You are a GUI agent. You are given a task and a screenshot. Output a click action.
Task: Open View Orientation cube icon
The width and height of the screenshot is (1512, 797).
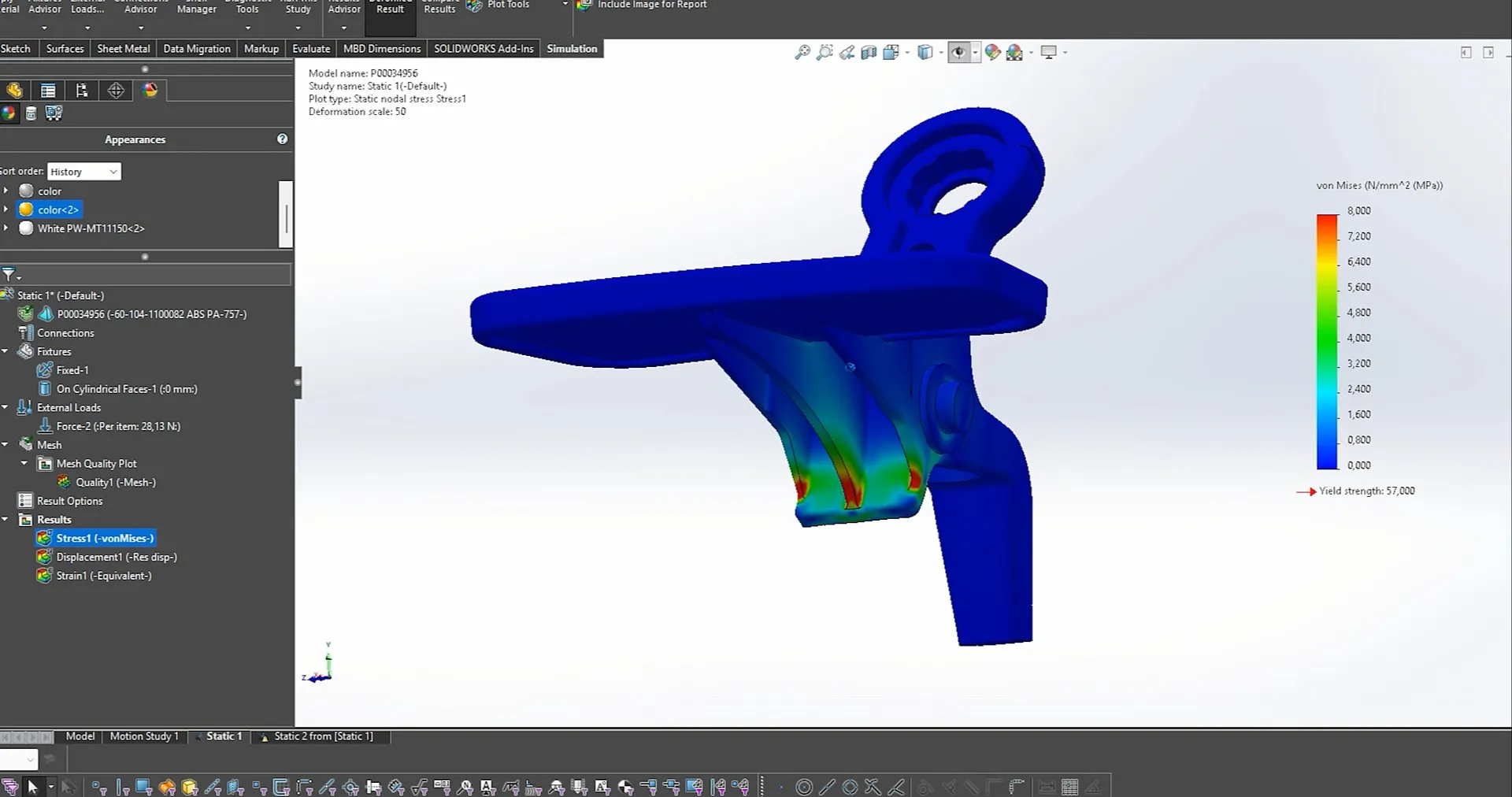891,53
